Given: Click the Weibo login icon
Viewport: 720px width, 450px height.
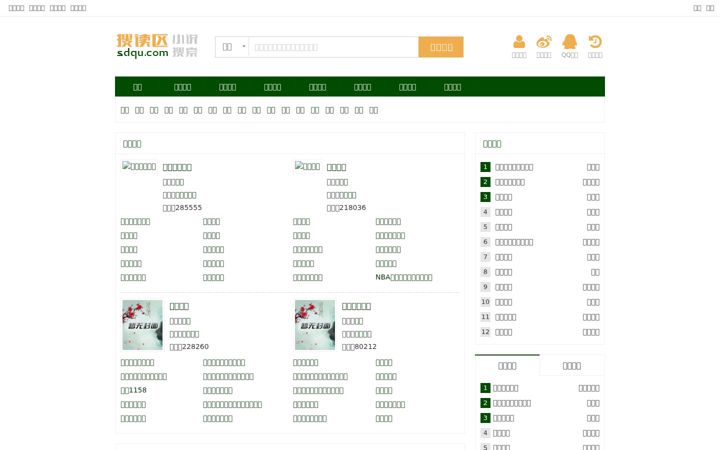Looking at the screenshot, I should 544,42.
